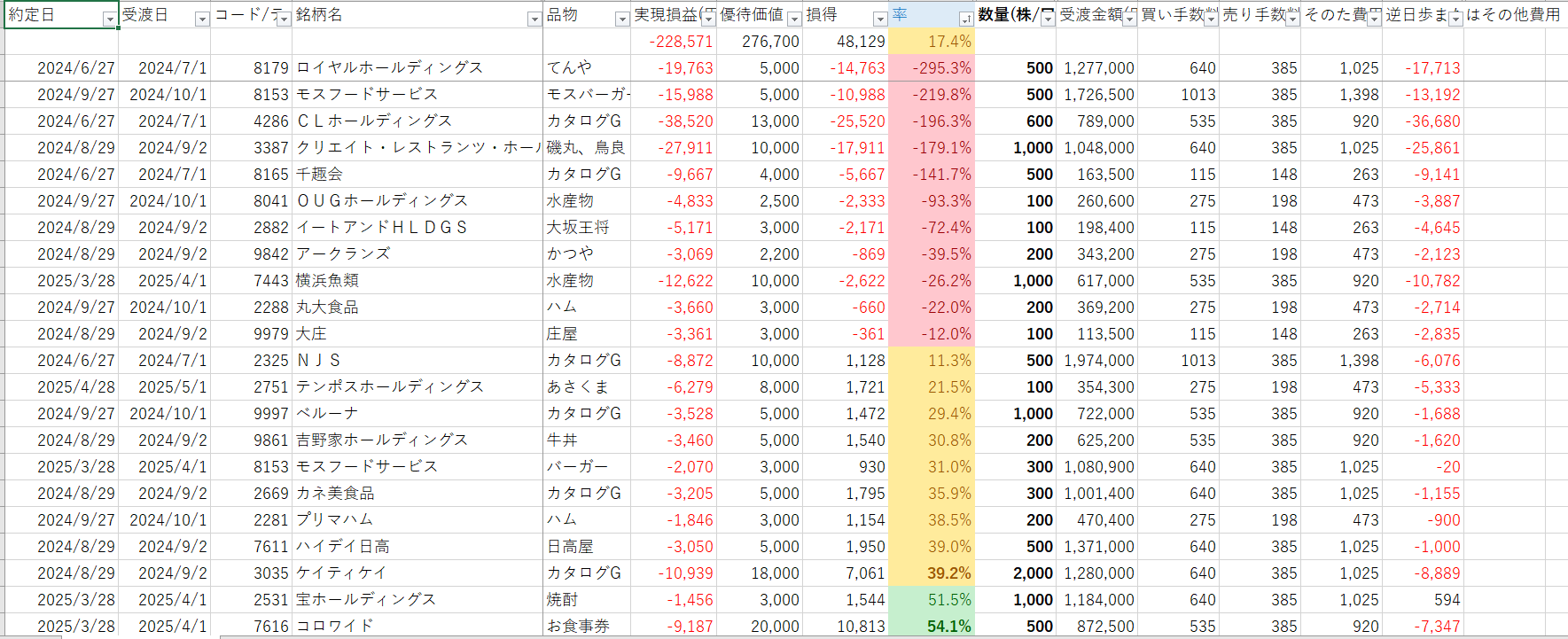Select the コロワイド name cell
Viewport: 1568px width, 639px height.
point(417,626)
